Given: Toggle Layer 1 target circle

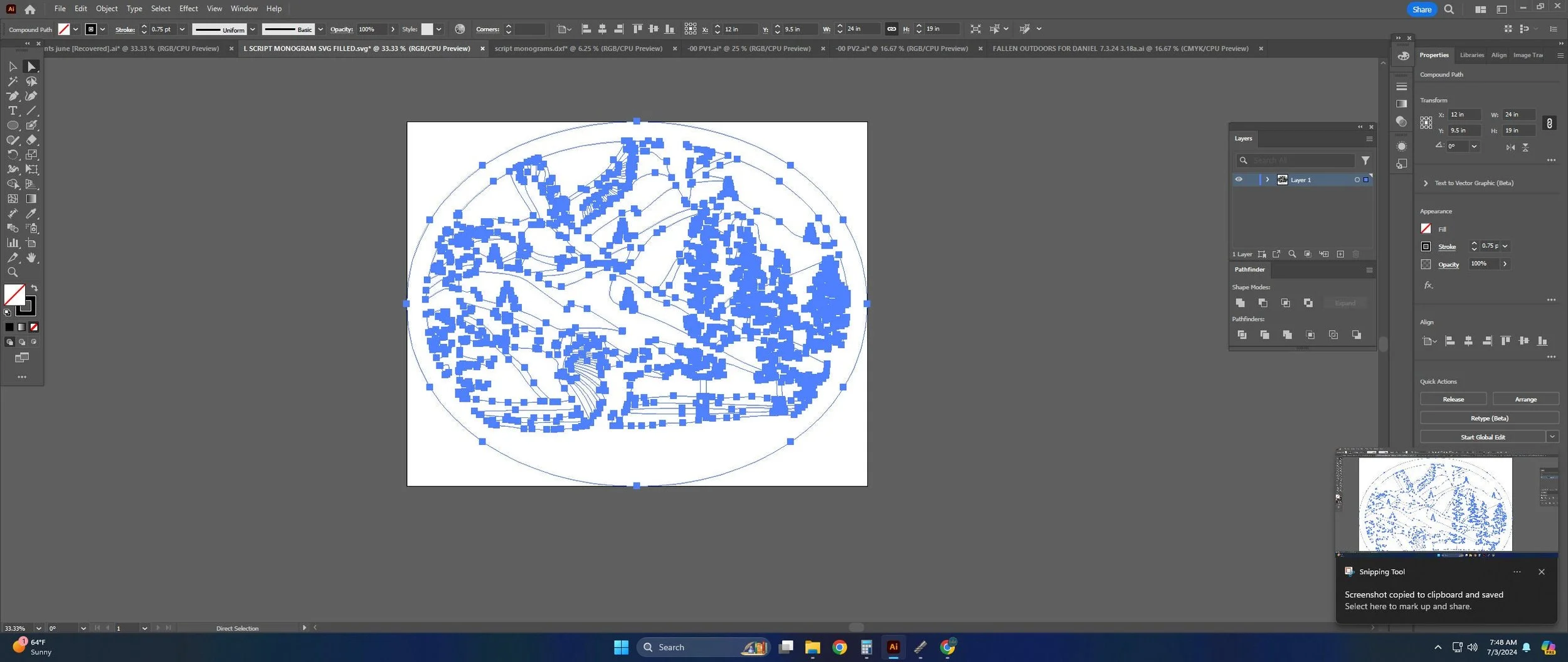Looking at the screenshot, I should click(1357, 180).
